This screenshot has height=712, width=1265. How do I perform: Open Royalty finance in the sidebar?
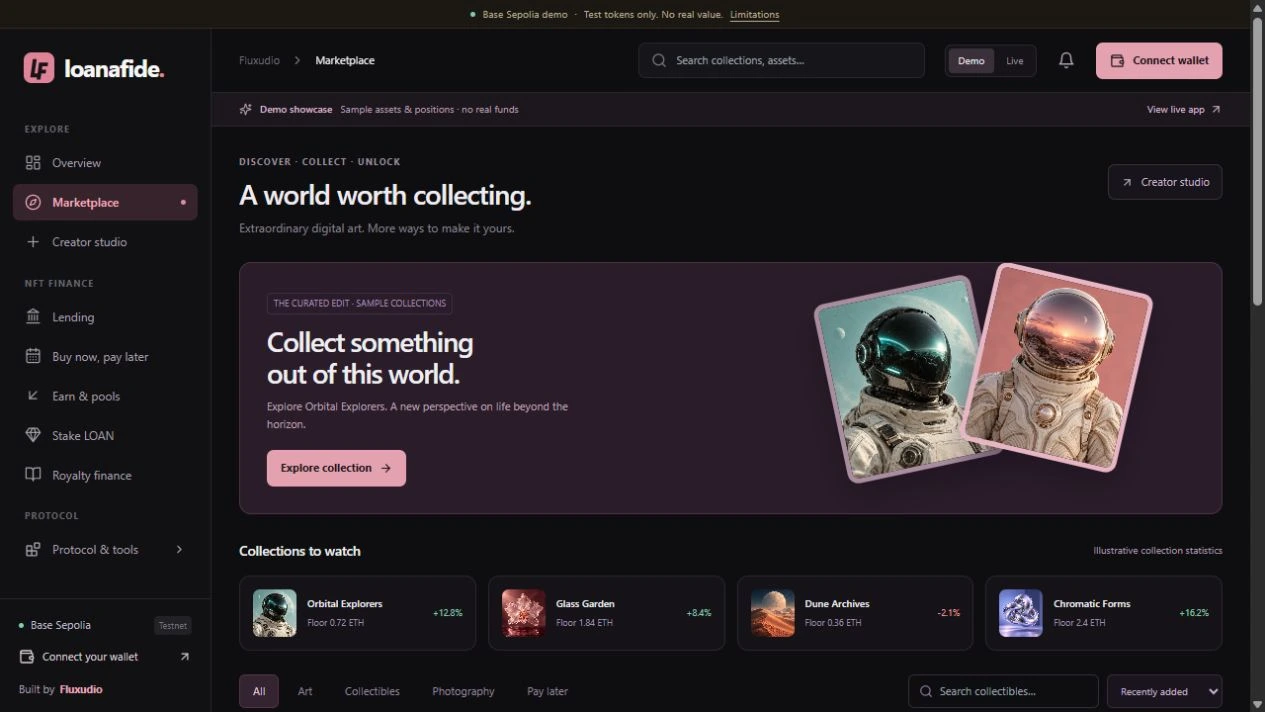pos(105,475)
